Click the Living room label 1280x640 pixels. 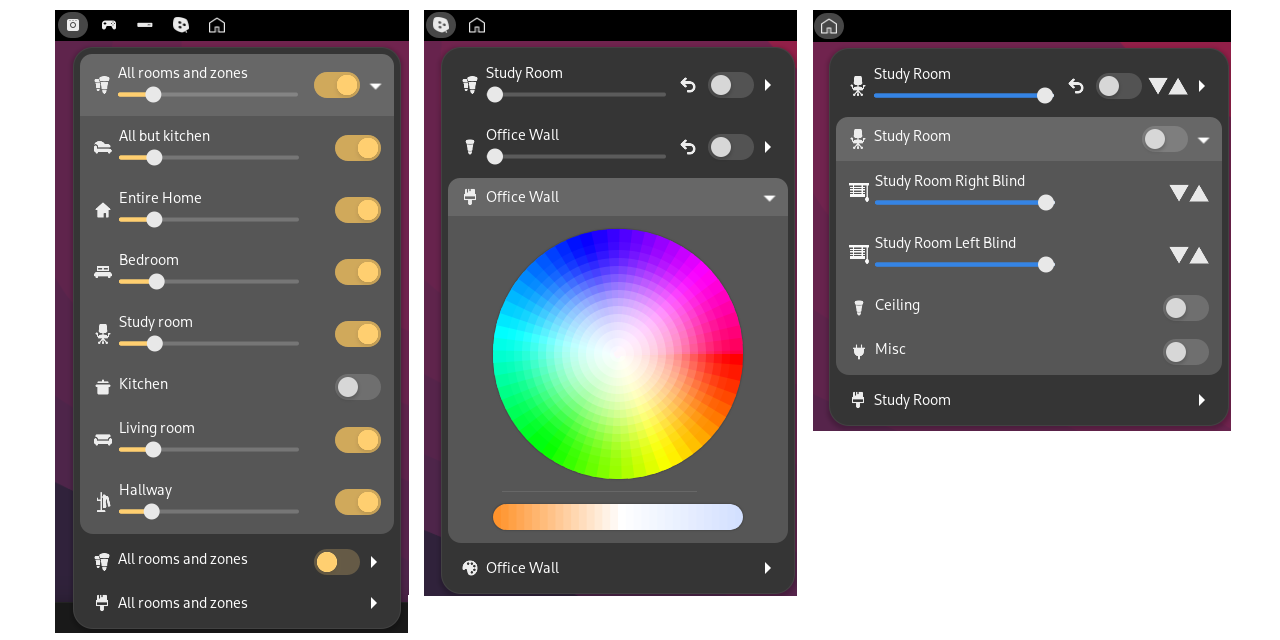pos(157,428)
